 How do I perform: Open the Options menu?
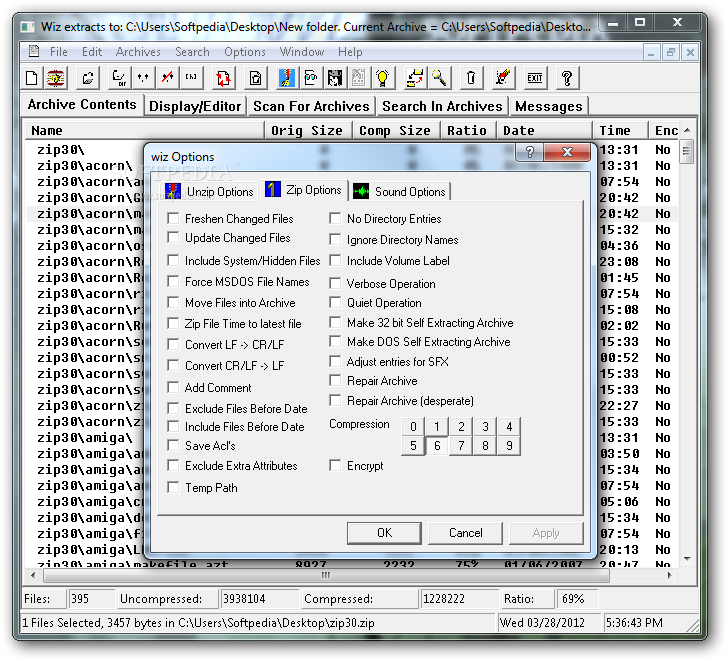[x=245, y=52]
